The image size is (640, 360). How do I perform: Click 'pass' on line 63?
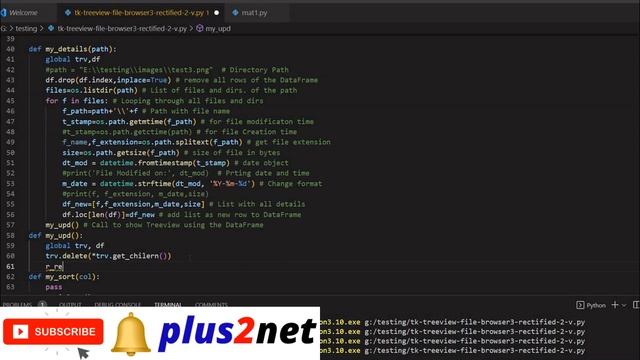(x=54, y=287)
